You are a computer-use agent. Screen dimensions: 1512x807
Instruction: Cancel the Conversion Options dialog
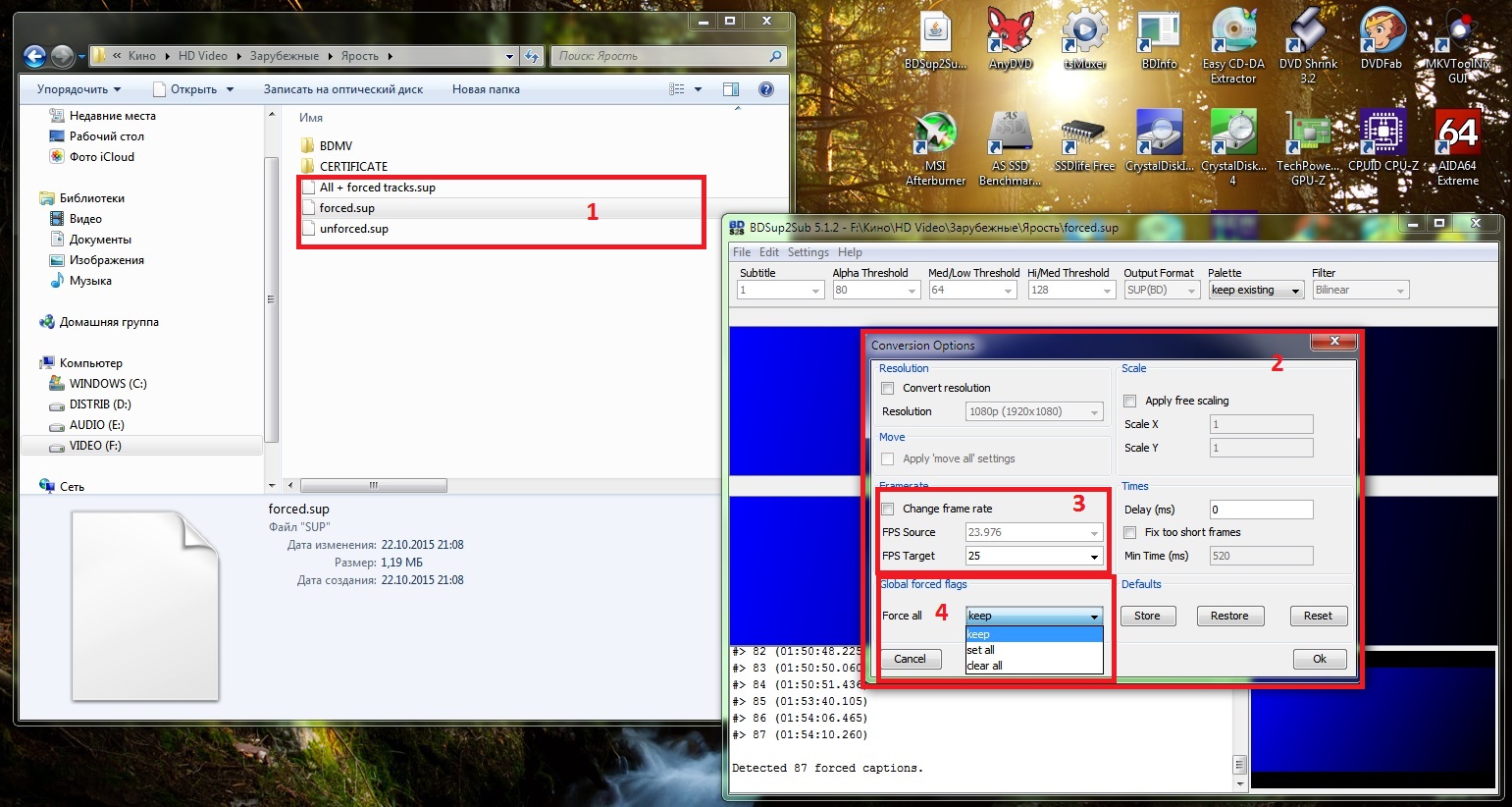pos(910,659)
